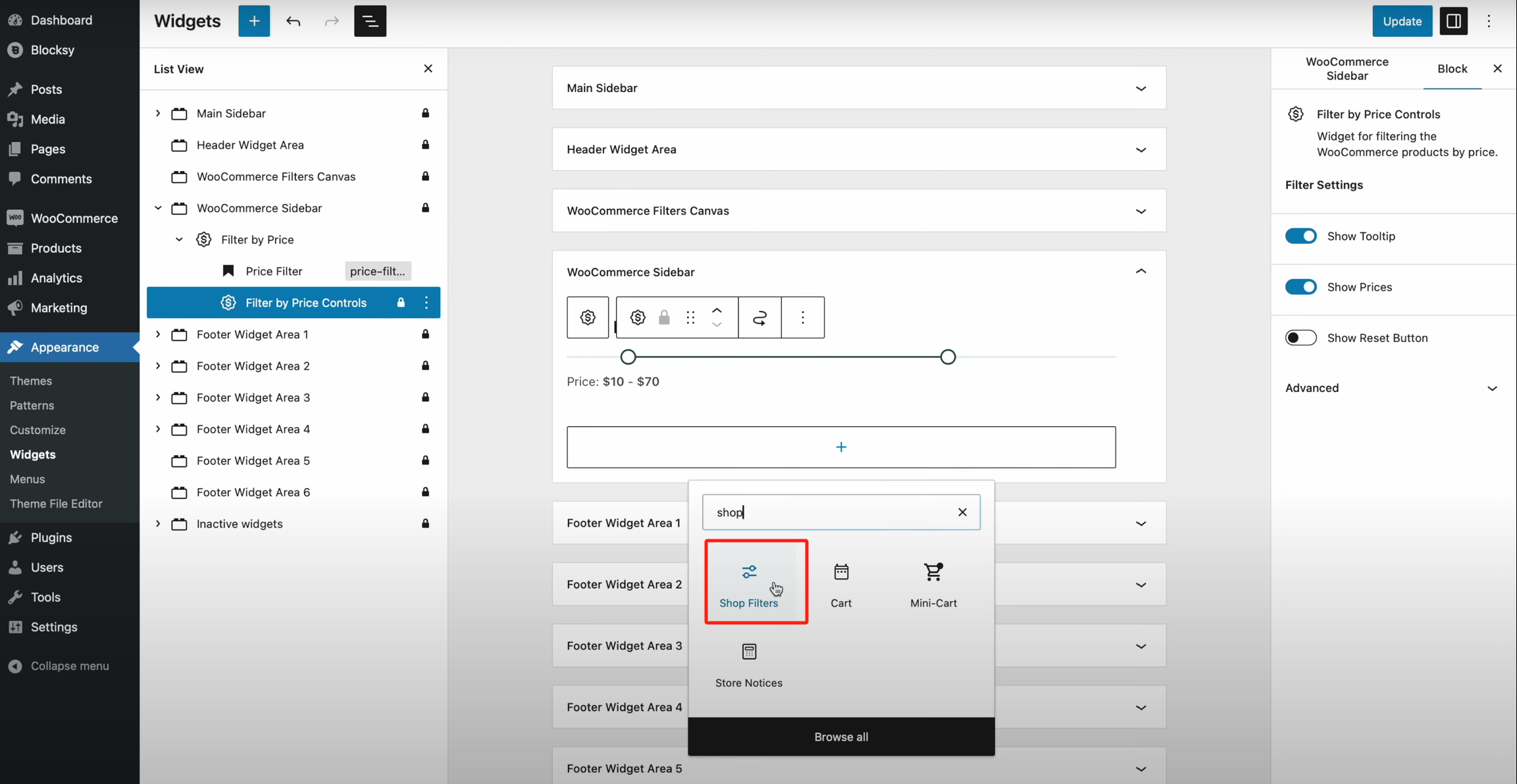Toggle the List View document overview icon
Image resolution: width=1517 pixels, height=784 pixels.
pyautogui.click(x=370, y=21)
